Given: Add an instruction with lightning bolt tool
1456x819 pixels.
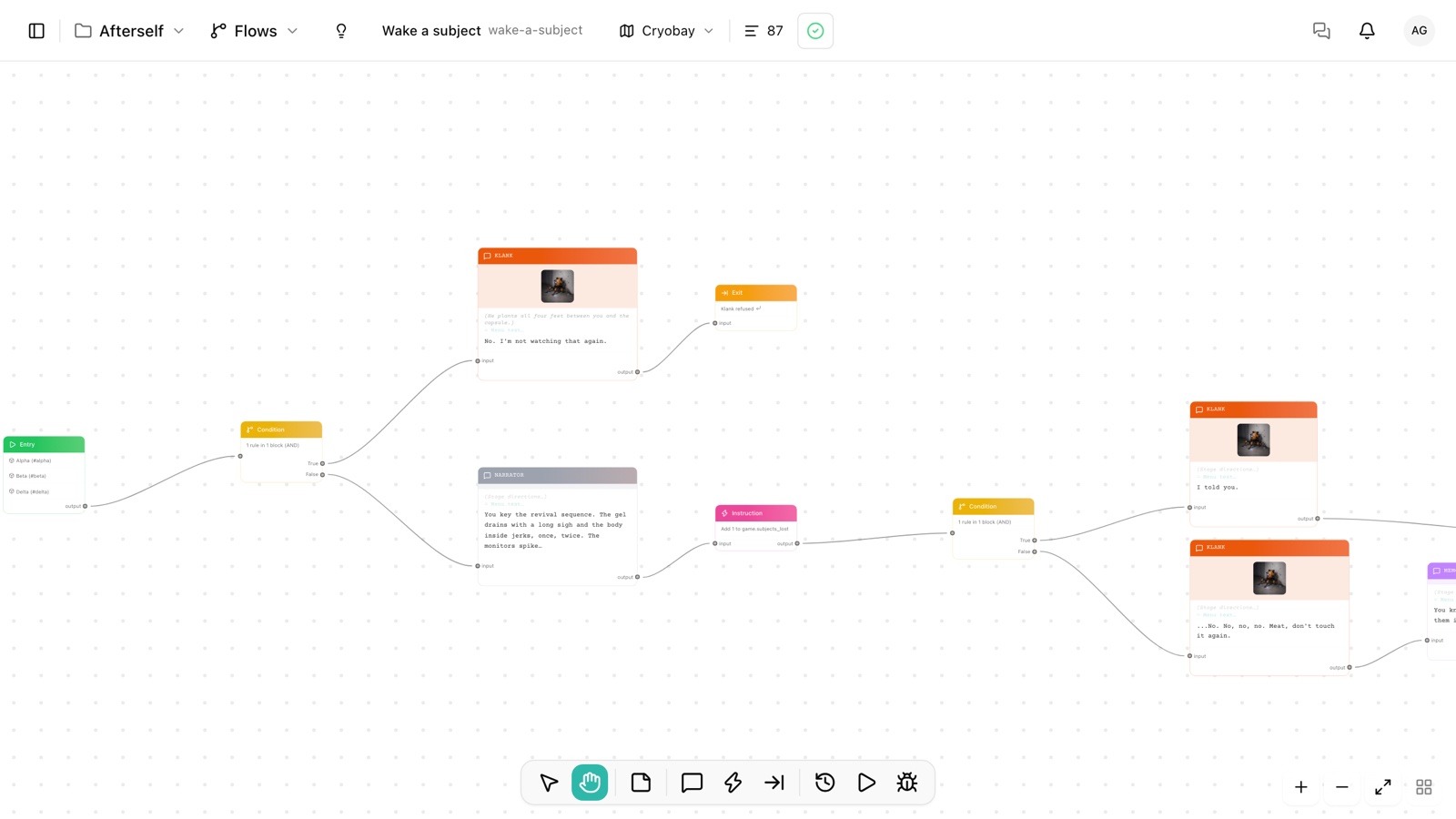Looking at the screenshot, I should pyautogui.click(x=733, y=783).
